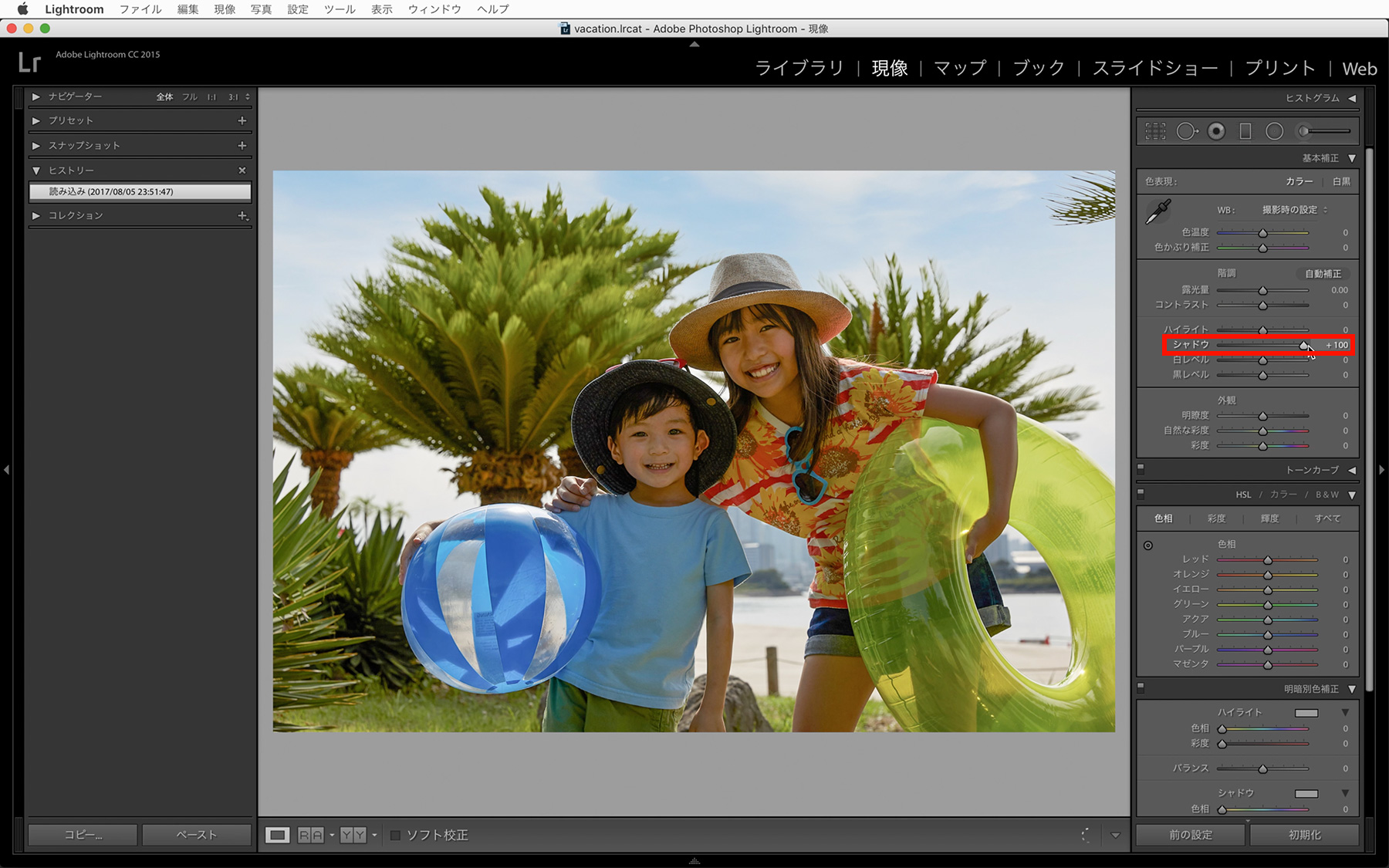The height and width of the screenshot is (868, 1389).
Task: Select the Spot Removal tool
Action: click(x=1187, y=131)
